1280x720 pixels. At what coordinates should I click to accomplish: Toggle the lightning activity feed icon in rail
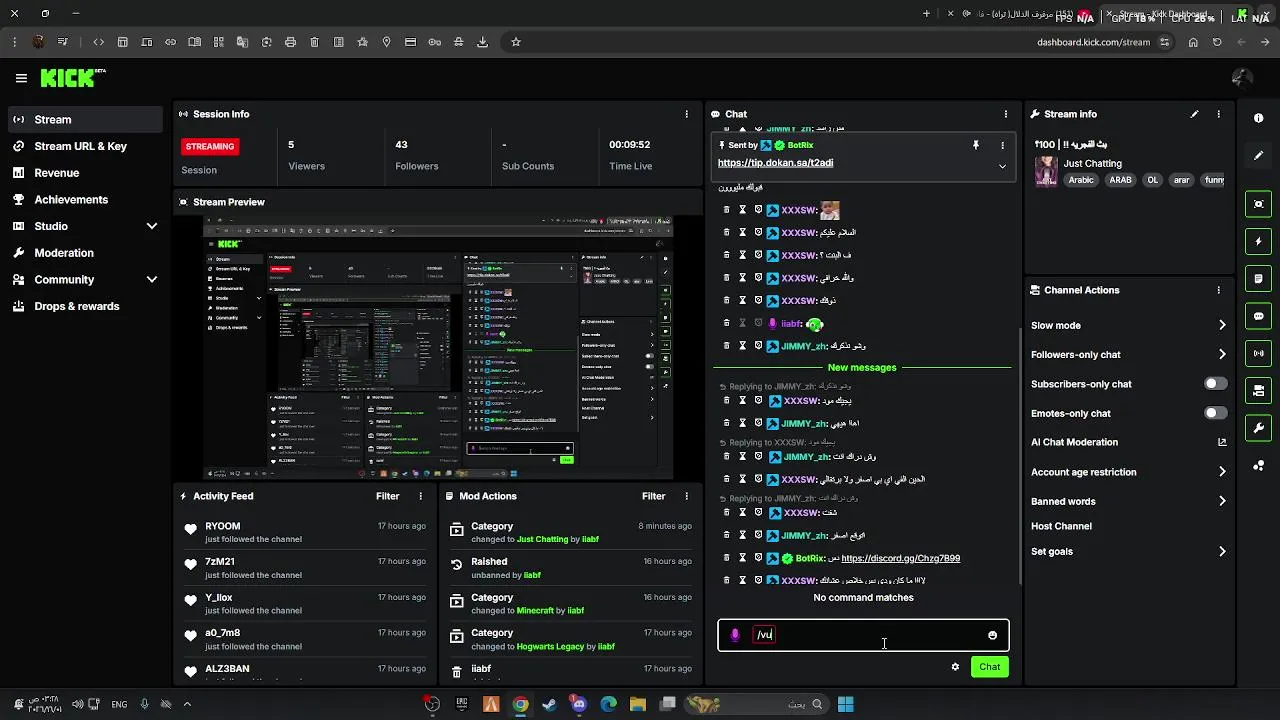(x=1258, y=241)
